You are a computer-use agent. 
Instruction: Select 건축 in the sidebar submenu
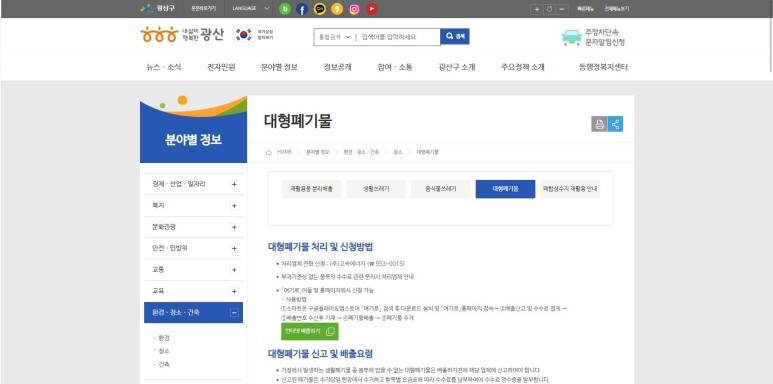coord(164,364)
